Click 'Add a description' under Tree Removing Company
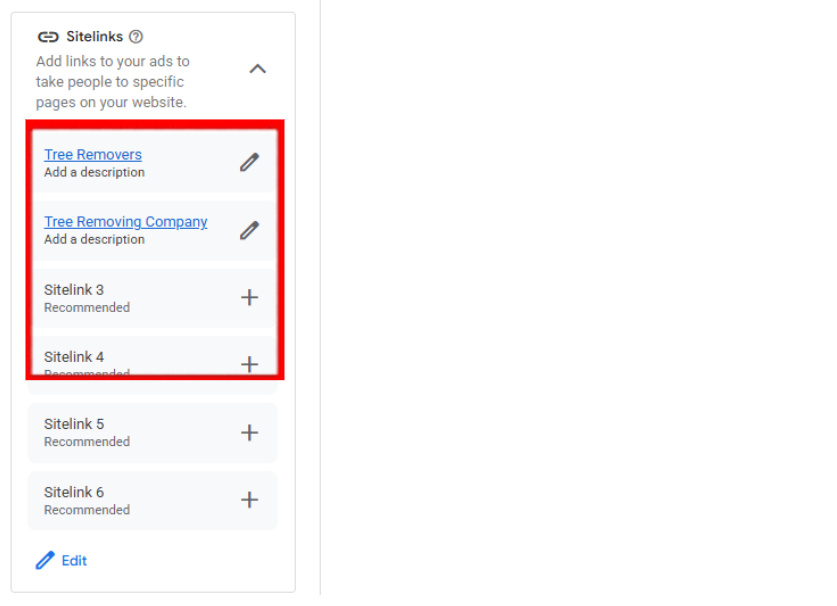The width and height of the screenshot is (837, 606). [94, 239]
